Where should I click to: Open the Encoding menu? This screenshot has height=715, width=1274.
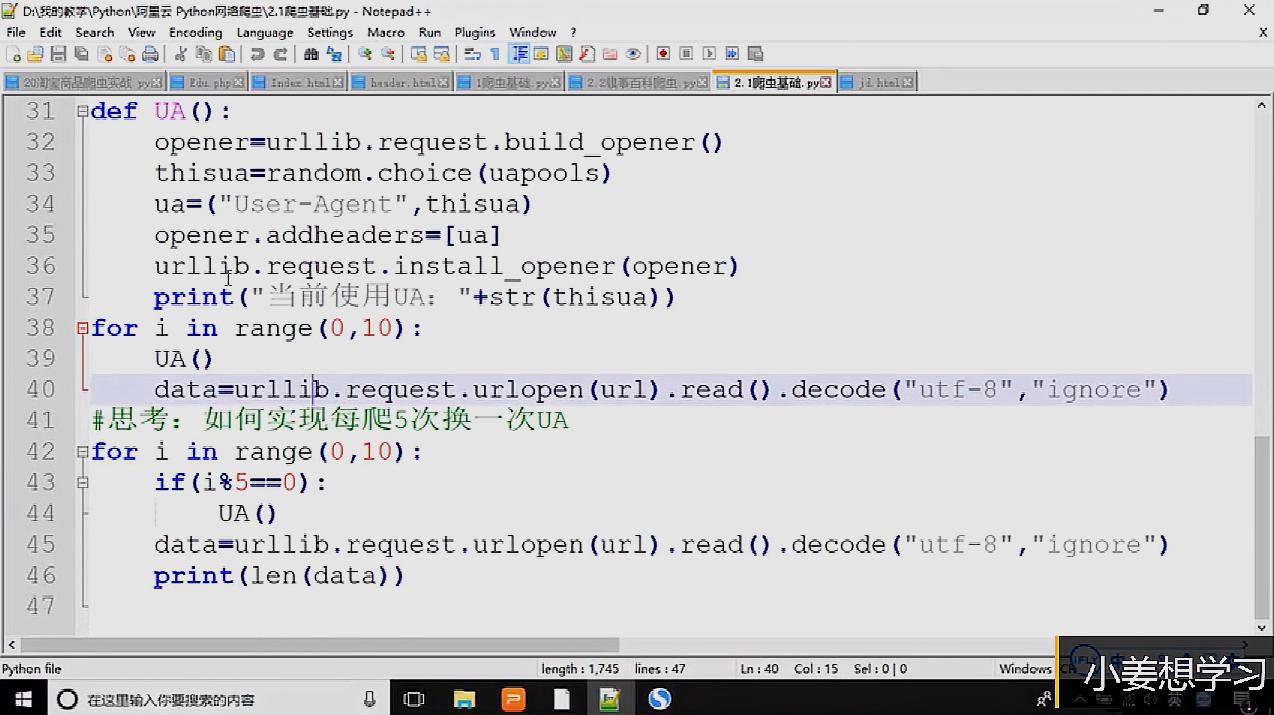195,32
